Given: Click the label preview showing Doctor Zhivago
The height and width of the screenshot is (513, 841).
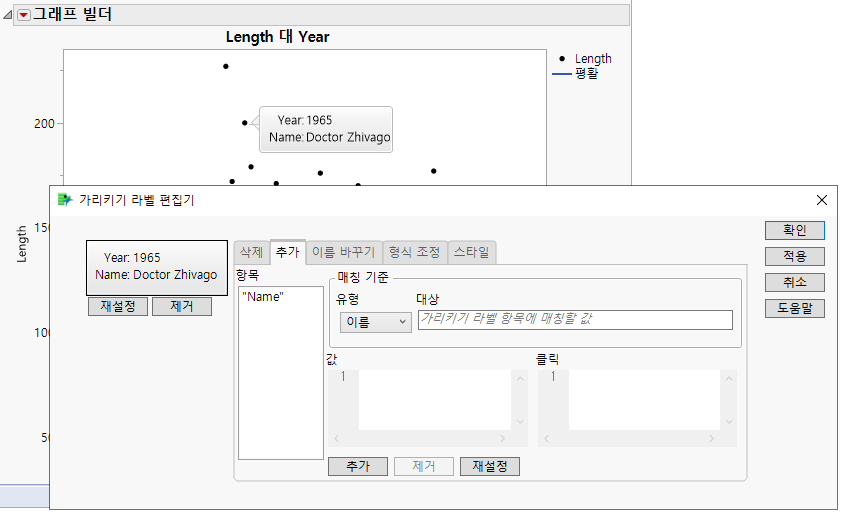Looking at the screenshot, I should click(157, 268).
